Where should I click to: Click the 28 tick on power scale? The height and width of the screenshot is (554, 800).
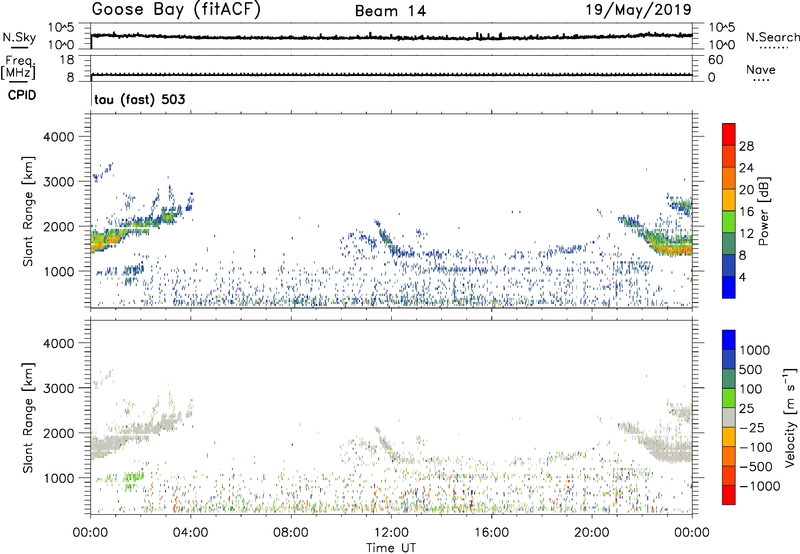[746, 146]
